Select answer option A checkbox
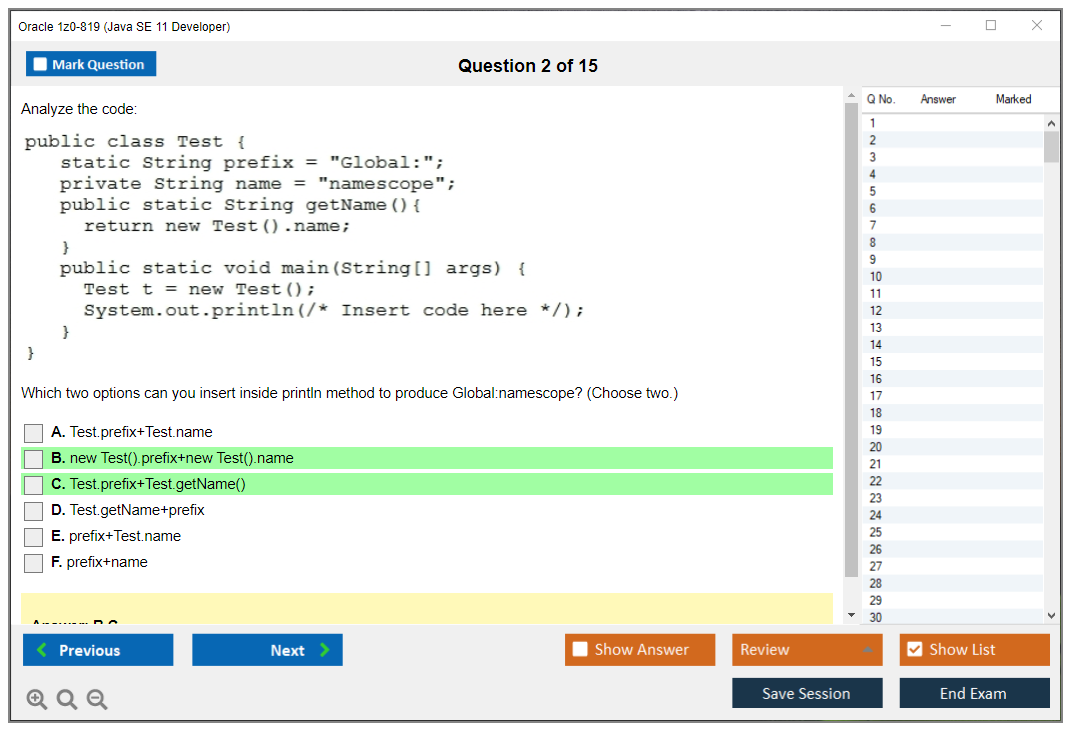Viewport: 1075px width, 735px height. [34, 433]
